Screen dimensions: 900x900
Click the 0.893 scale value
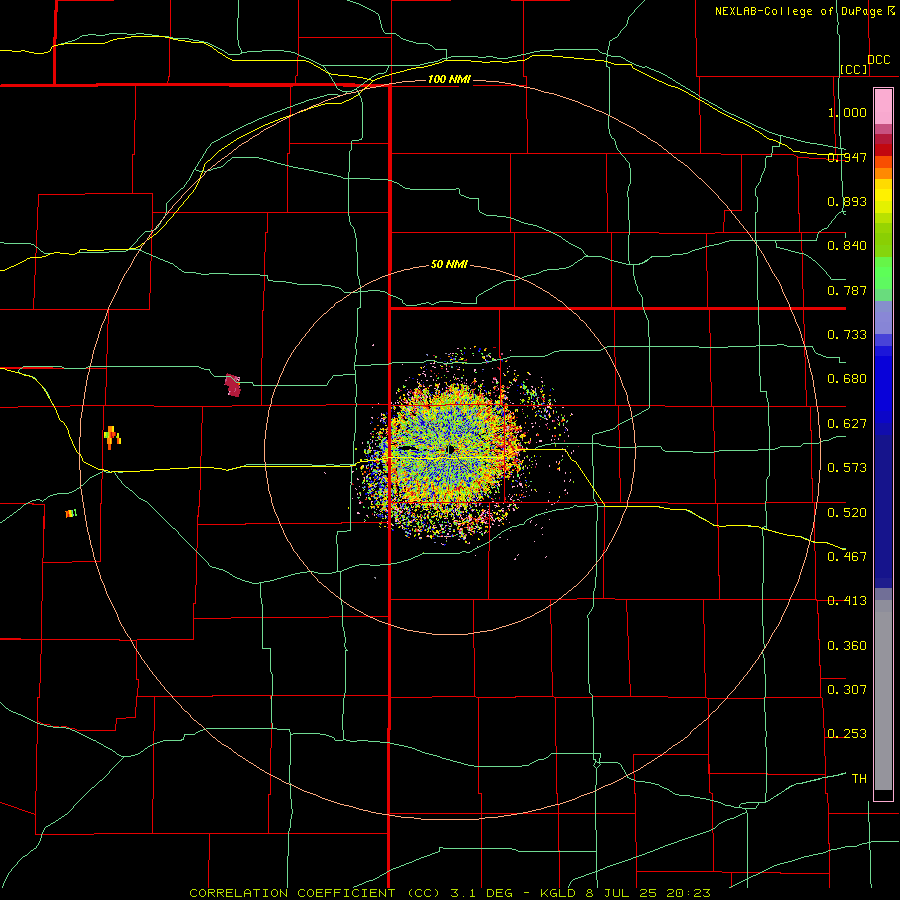(847, 201)
